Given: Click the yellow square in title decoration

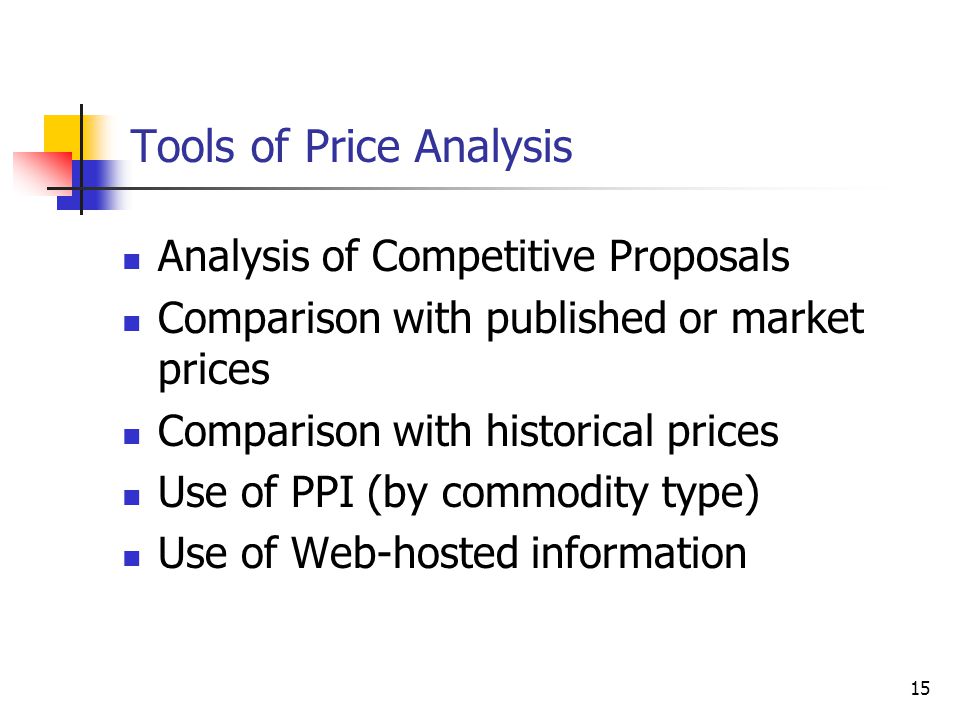Looking at the screenshot, I should pyautogui.click(x=62, y=135).
